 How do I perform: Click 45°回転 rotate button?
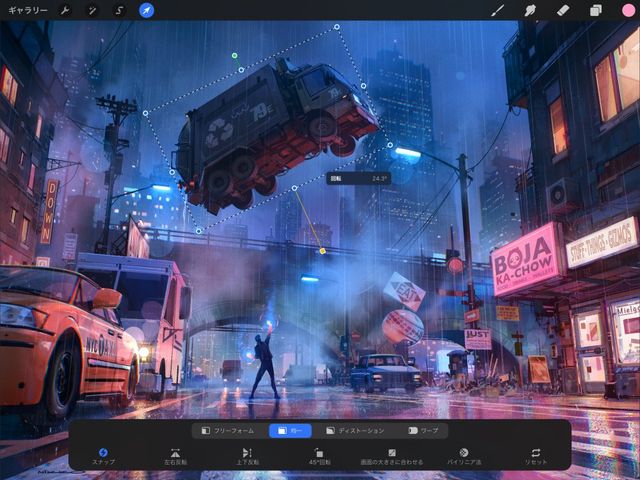point(319,456)
